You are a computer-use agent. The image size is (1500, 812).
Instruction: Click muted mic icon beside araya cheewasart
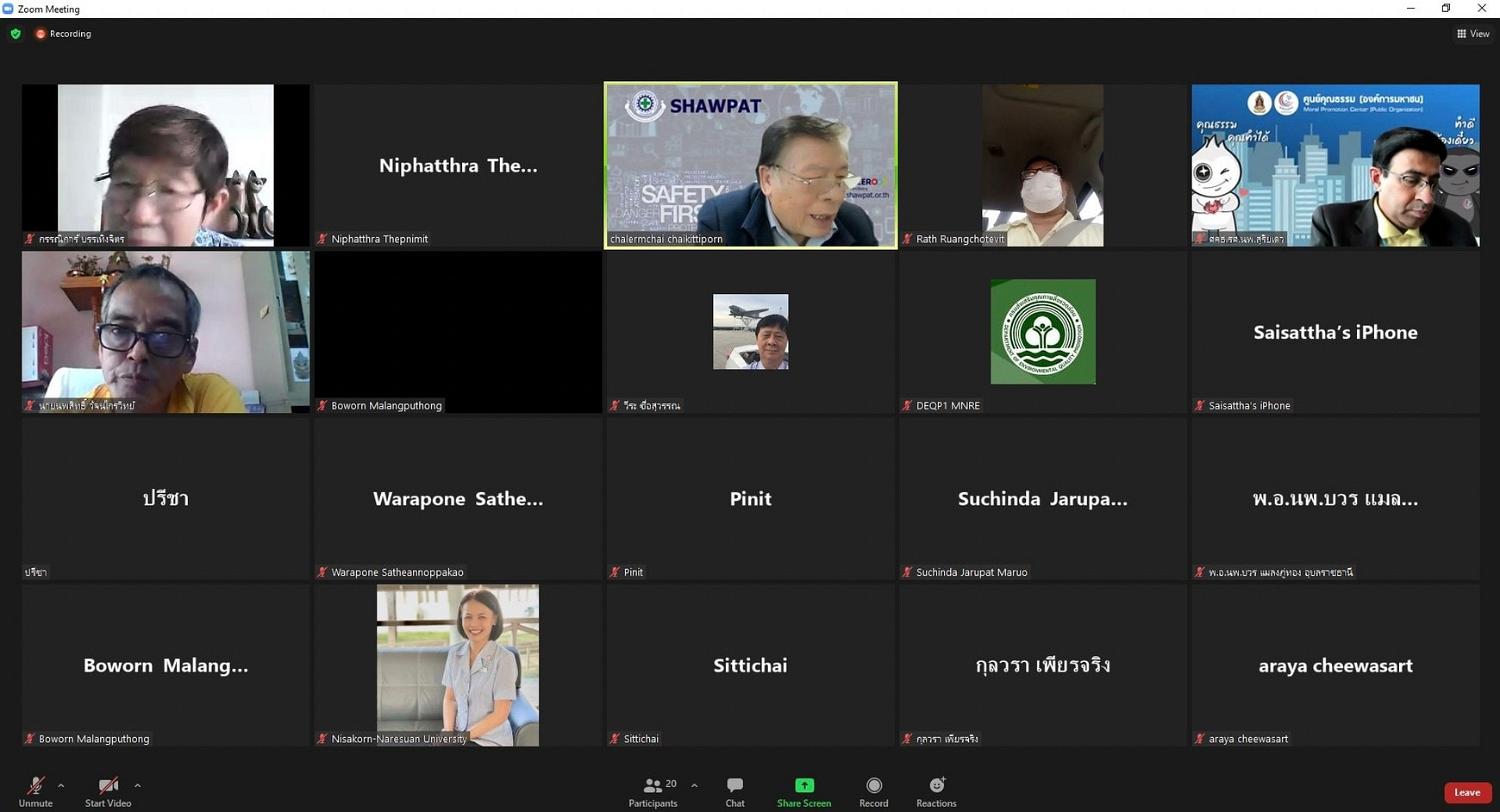pyautogui.click(x=1199, y=739)
